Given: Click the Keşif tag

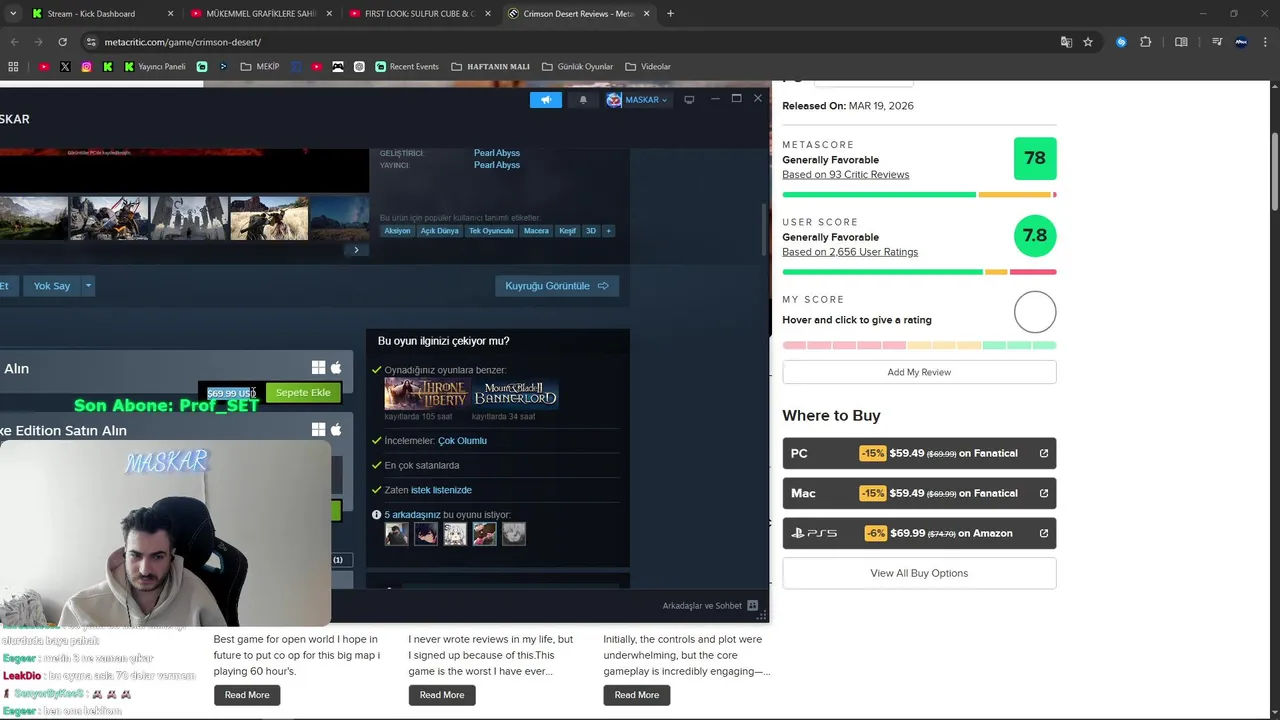Looking at the screenshot, I should tap(568, 231).
